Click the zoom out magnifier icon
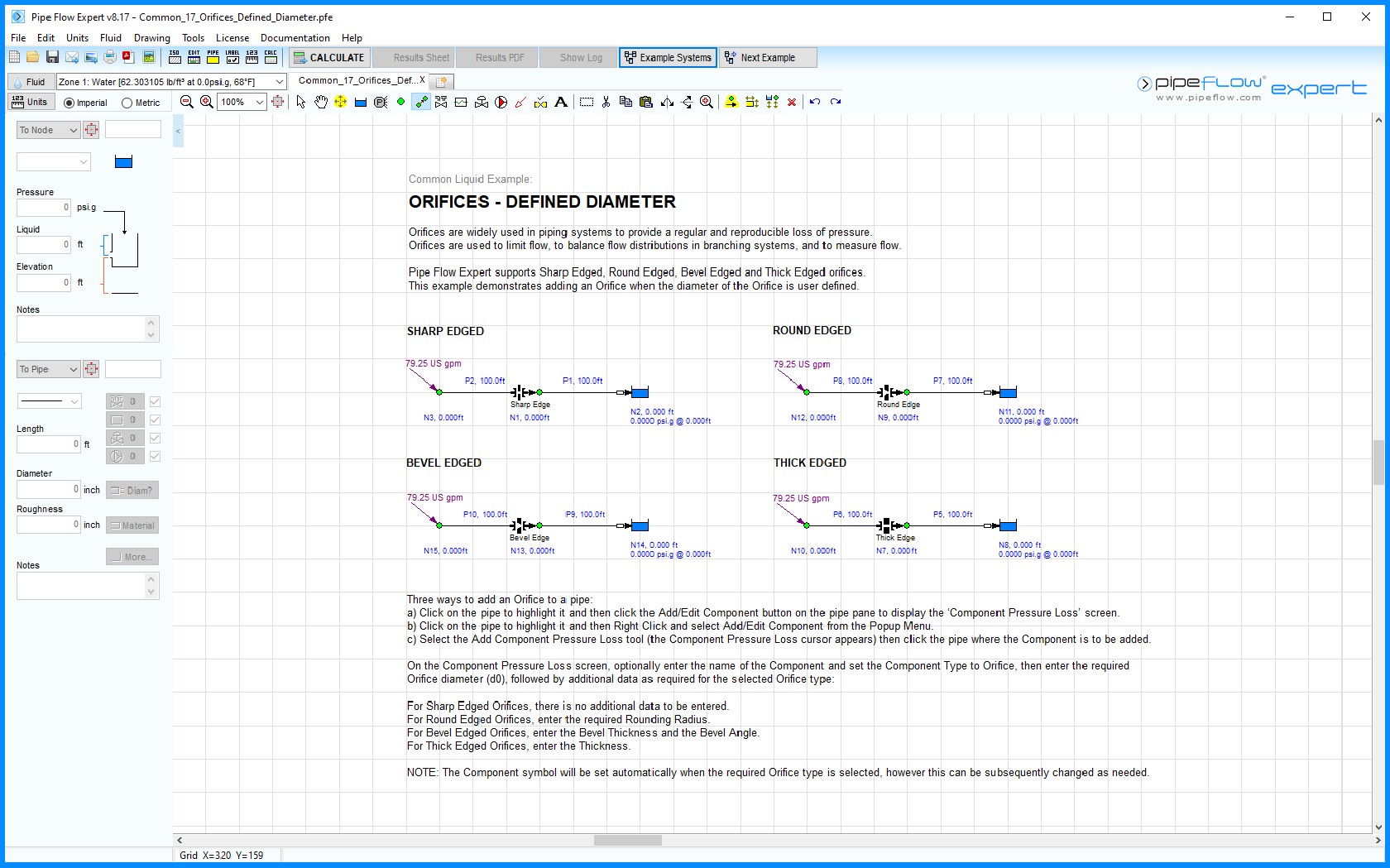 (187, 102)
